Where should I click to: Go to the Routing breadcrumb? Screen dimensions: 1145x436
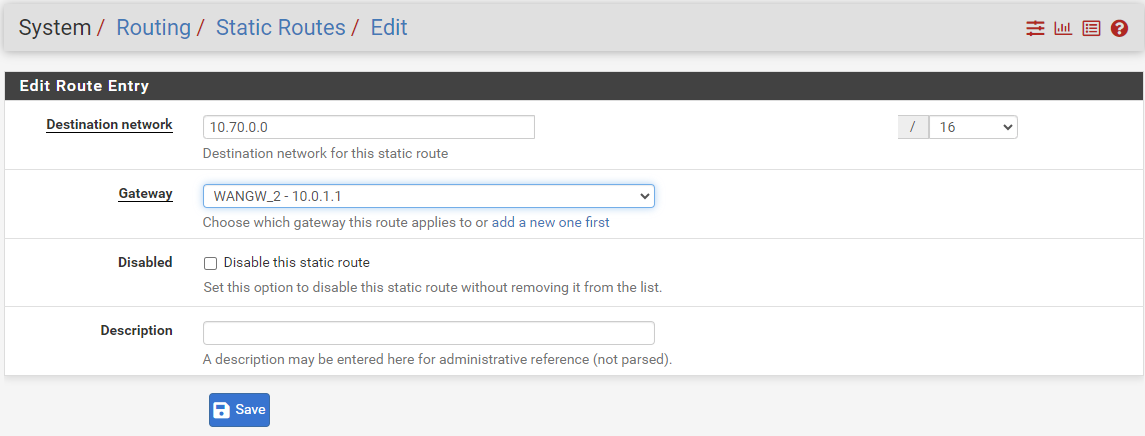[x=153, y=28]
